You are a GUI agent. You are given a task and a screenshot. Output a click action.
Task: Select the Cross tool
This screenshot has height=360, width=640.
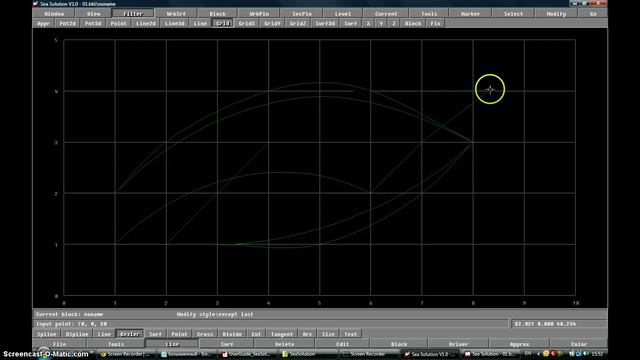205,334
